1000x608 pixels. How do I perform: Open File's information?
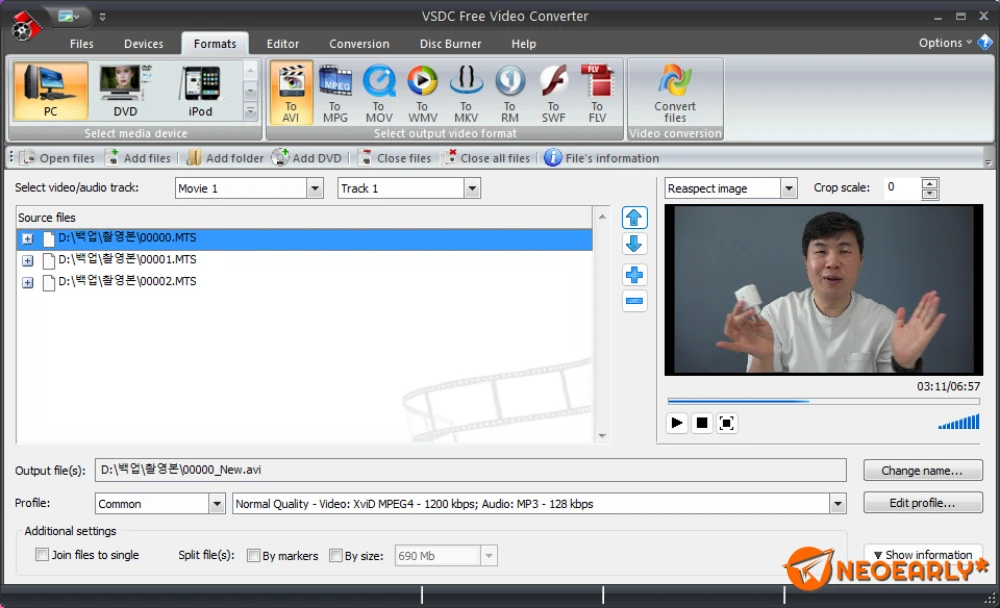pyautogui.click(x=601, y=158)
